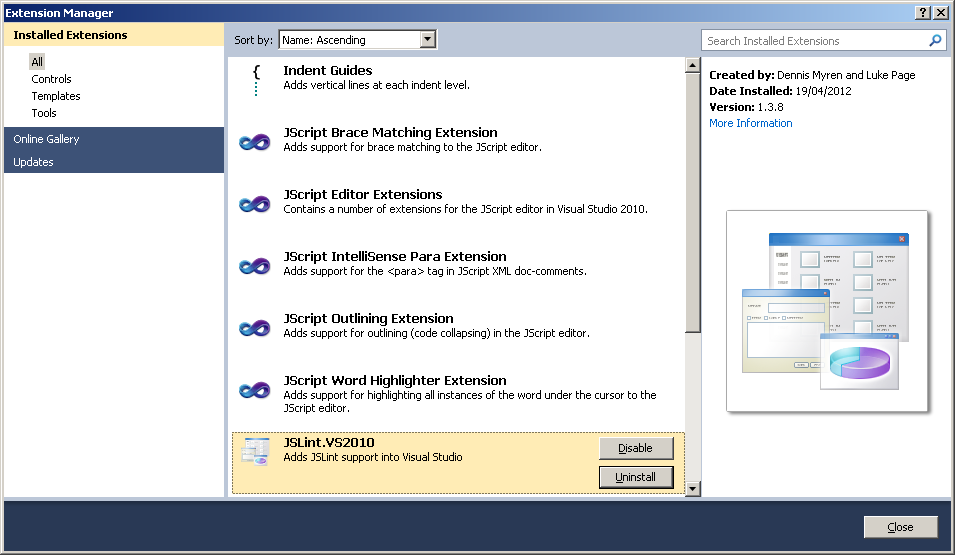Click the JSLint.VS2010 extension icon
Image resolution: width=955 pixels, height=555 pixels.
pos(255,452)
